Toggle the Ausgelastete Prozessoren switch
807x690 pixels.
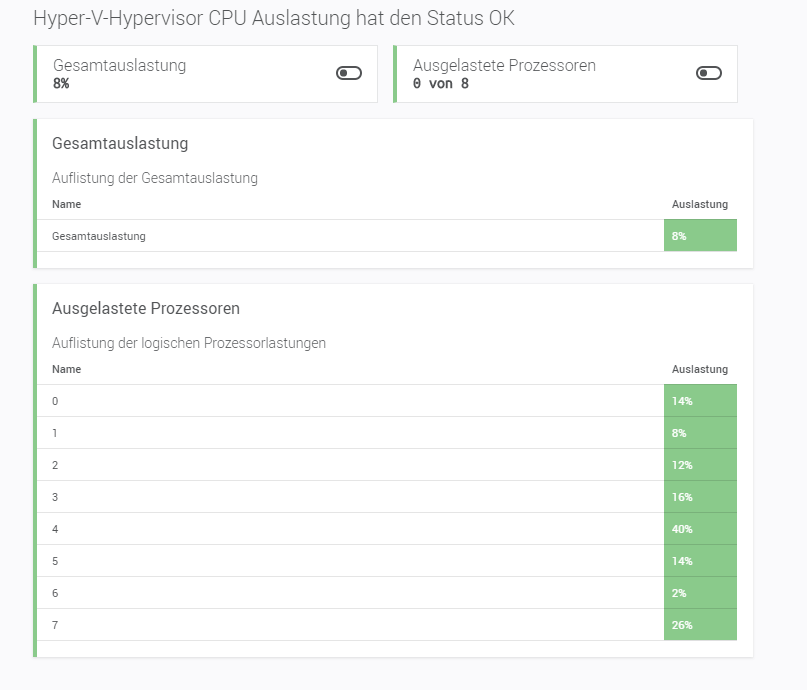(x=708, y=73)
